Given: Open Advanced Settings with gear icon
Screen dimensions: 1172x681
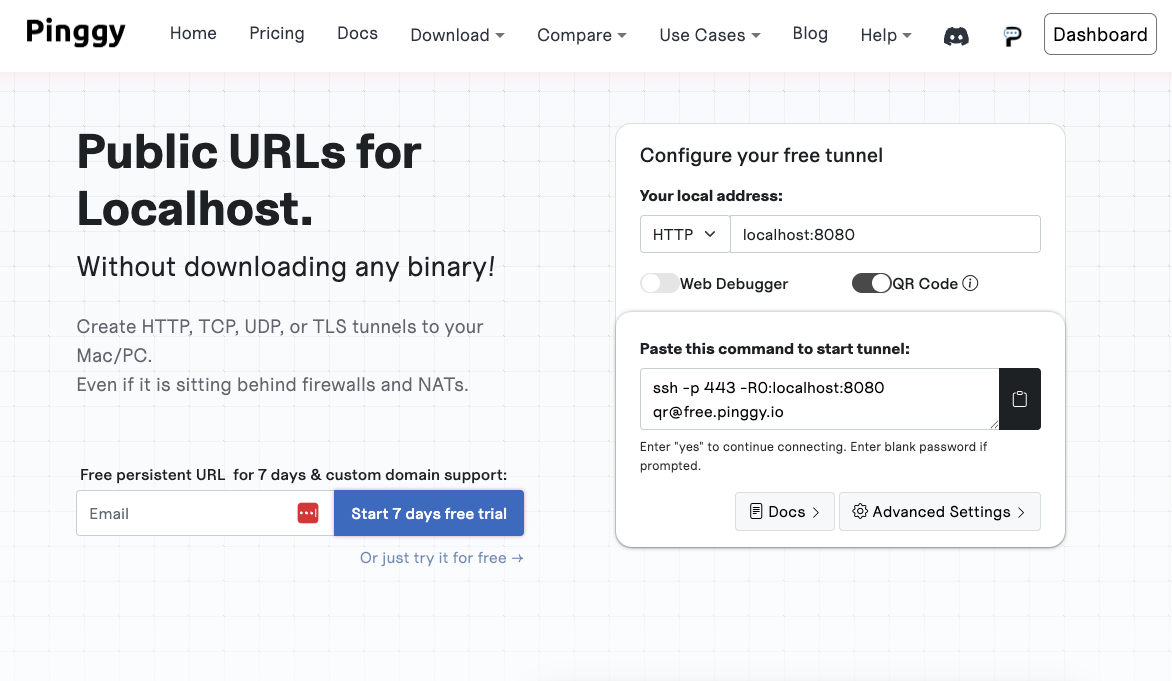Looking at the screenshot, I should coord(939,512).
